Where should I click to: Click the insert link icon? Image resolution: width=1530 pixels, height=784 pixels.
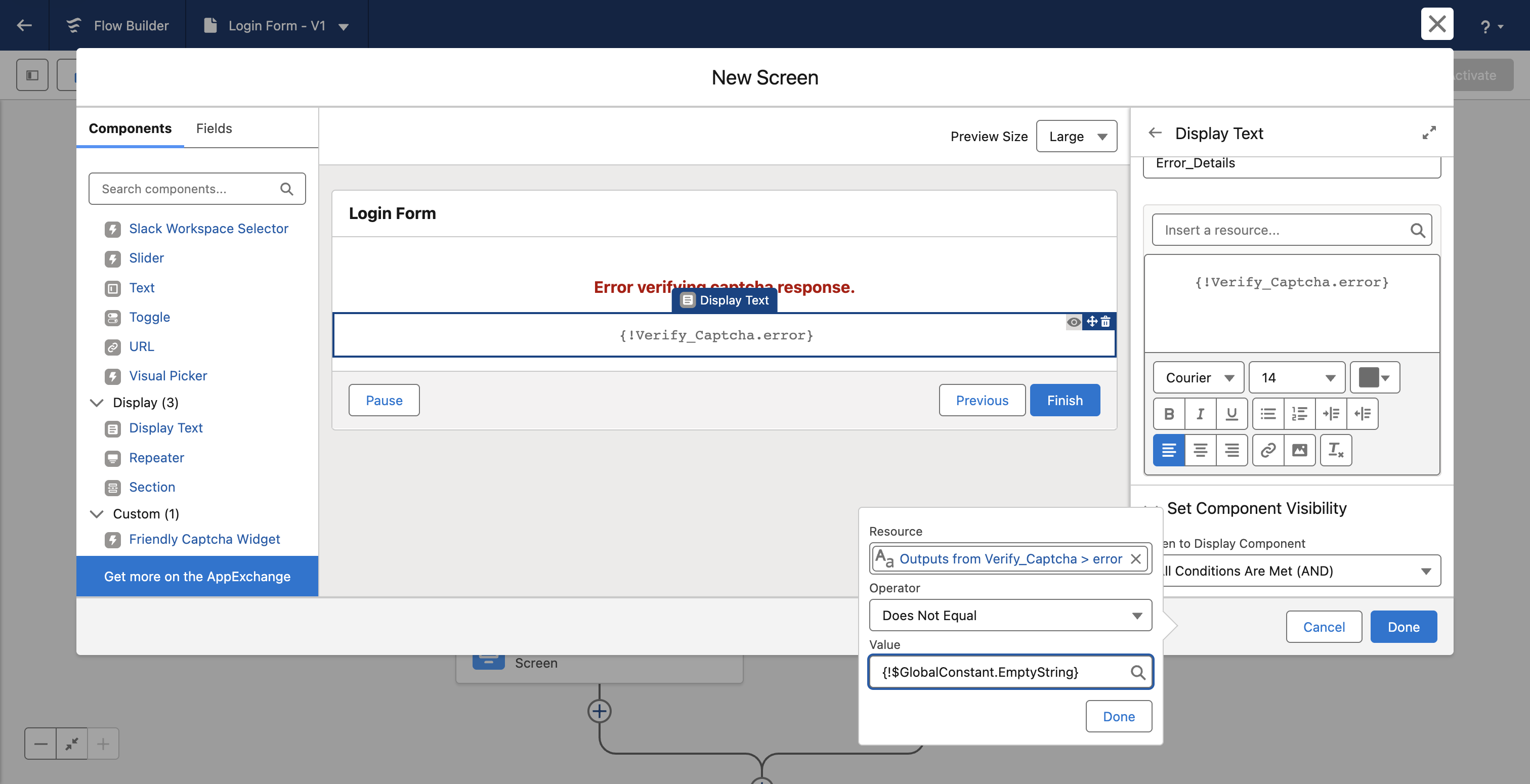[1268, 450]
